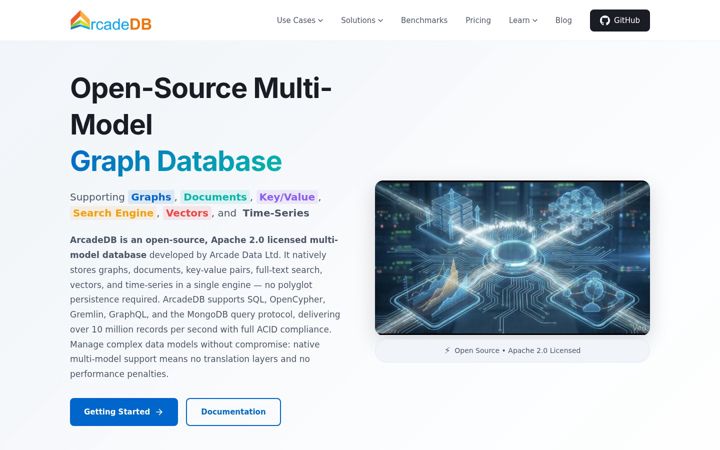Click the Use Cases nav label
The width and height of the screenshot is (720, 450).
coord(296,20)
